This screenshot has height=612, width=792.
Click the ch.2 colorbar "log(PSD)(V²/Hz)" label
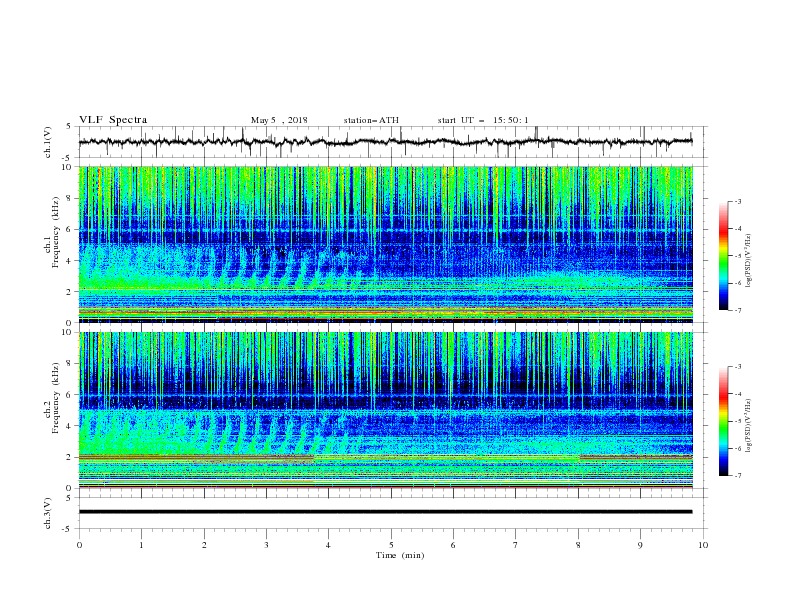coord(749,426)
